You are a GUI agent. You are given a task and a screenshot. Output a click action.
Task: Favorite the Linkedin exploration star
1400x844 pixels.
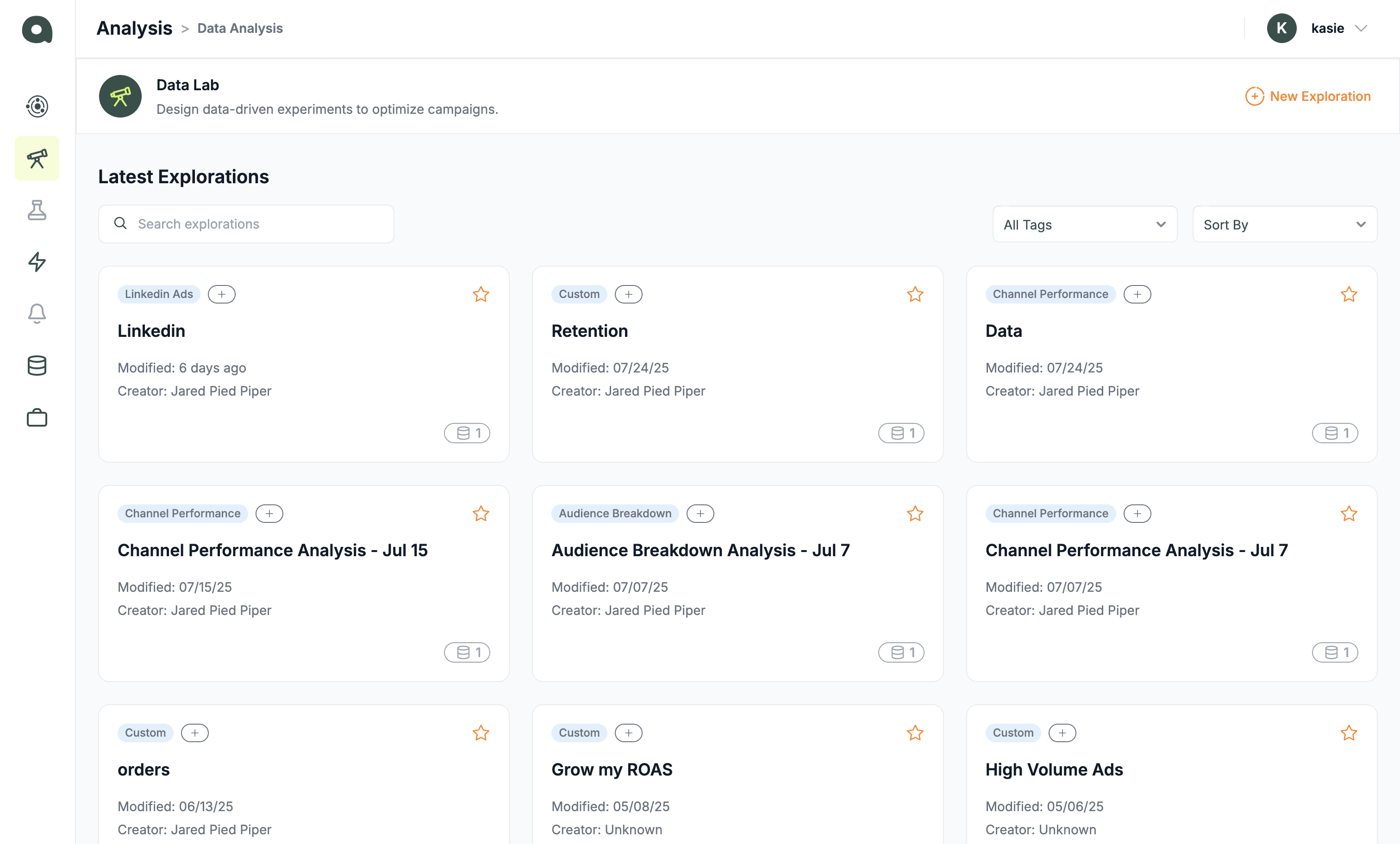(x=481, y=294)
